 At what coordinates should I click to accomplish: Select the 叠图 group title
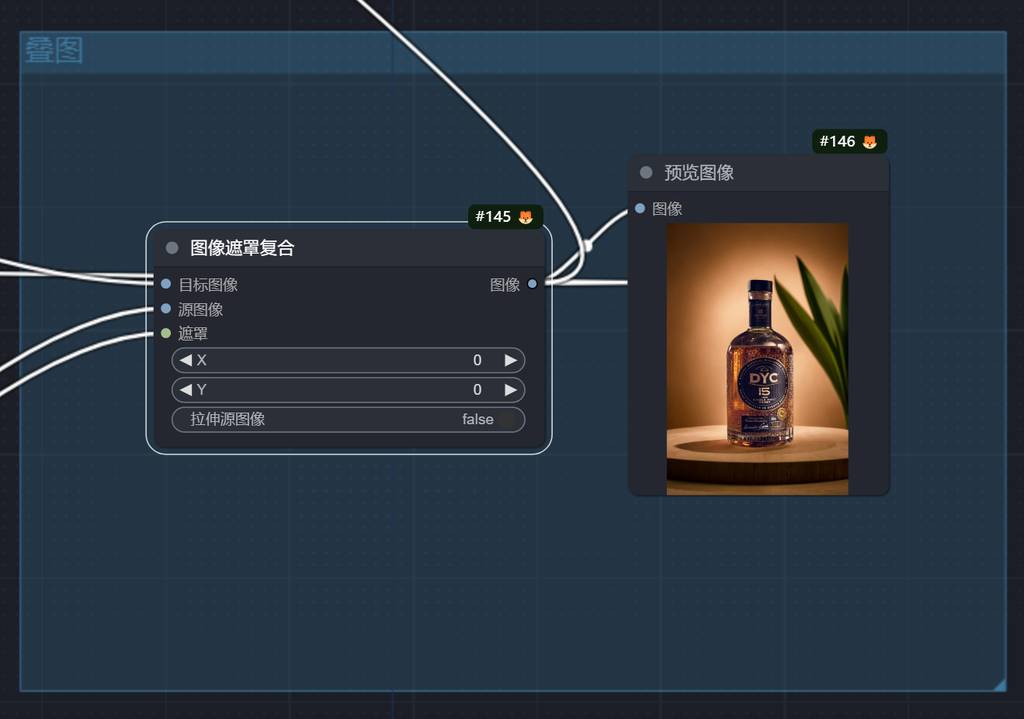point(54,51)
